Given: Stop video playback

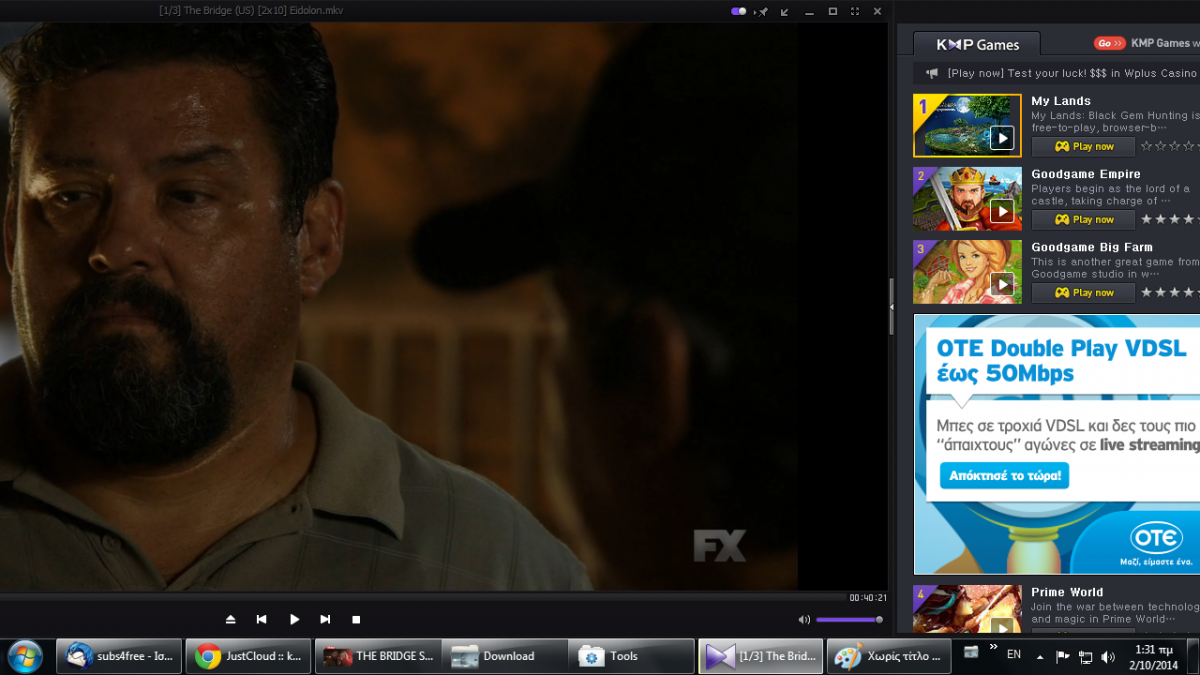Looking at the screenshot, I should point(356,620).
